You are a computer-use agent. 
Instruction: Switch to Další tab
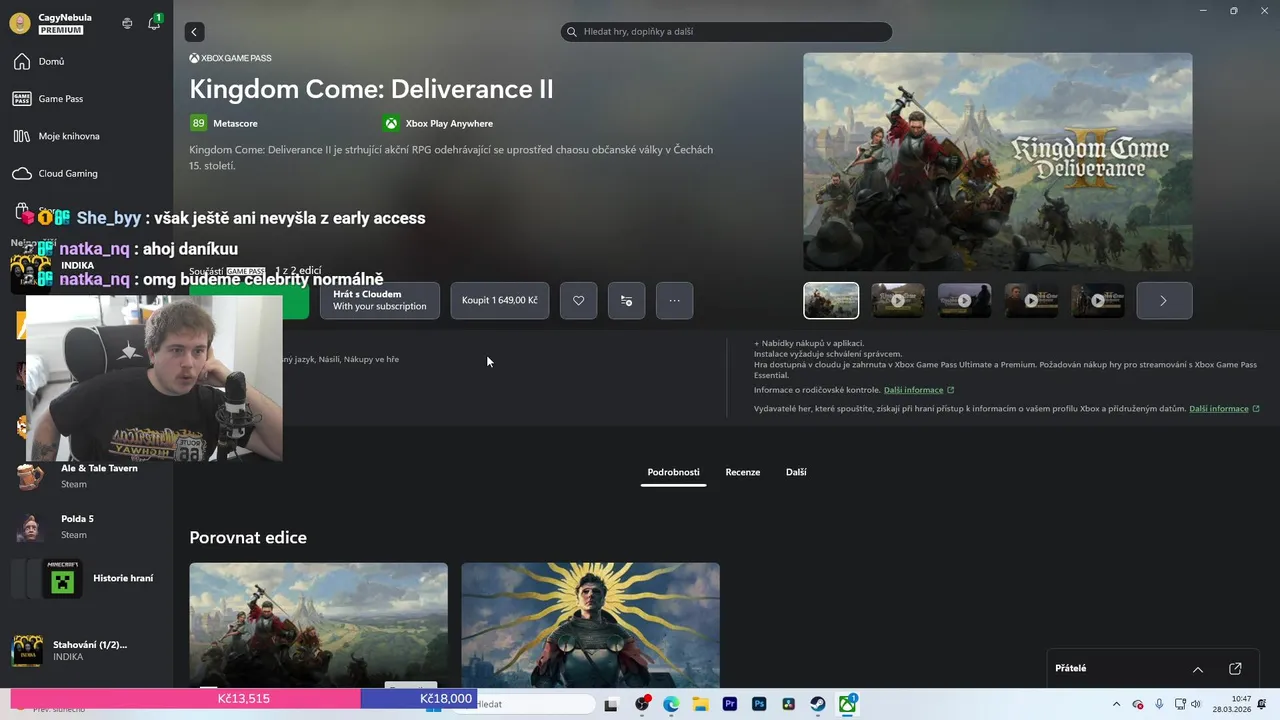[796, 472]
